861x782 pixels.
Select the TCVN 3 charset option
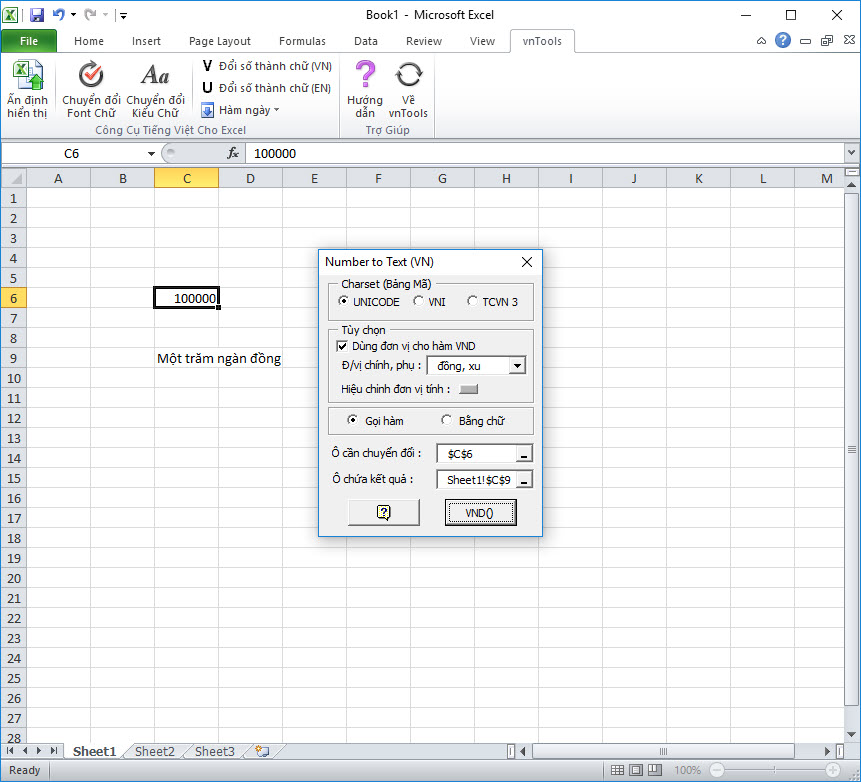[x=472, y=301]
